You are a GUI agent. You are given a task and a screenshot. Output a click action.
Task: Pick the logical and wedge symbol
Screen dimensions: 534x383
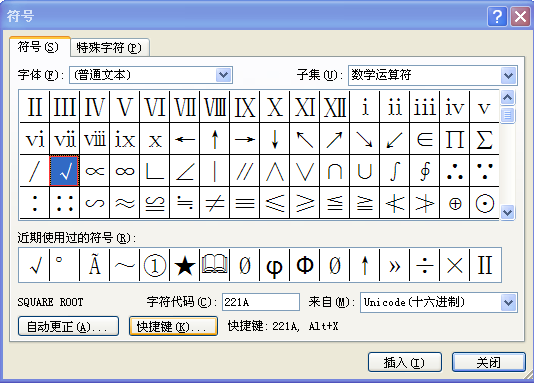pyautogui.click(x=274, y=171)
